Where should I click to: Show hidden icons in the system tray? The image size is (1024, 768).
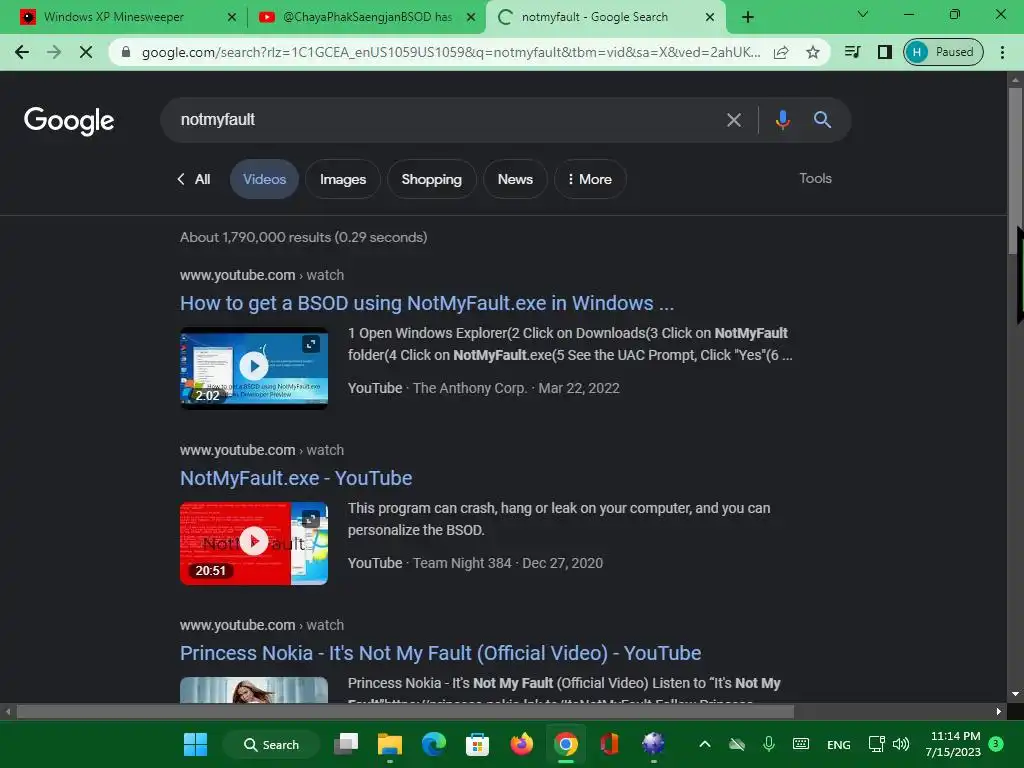pyautogui.click(x=705, y=744)
